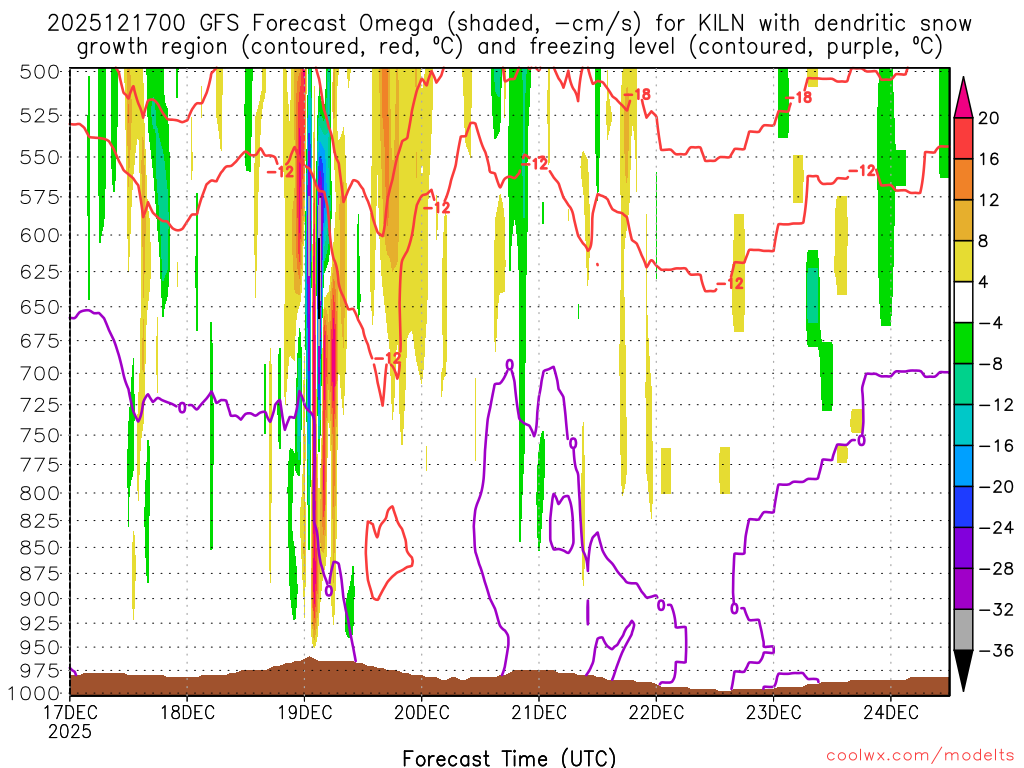Click the 800 pressure level label
This screenshot has width=1024, height=768.
click(40, 494)
